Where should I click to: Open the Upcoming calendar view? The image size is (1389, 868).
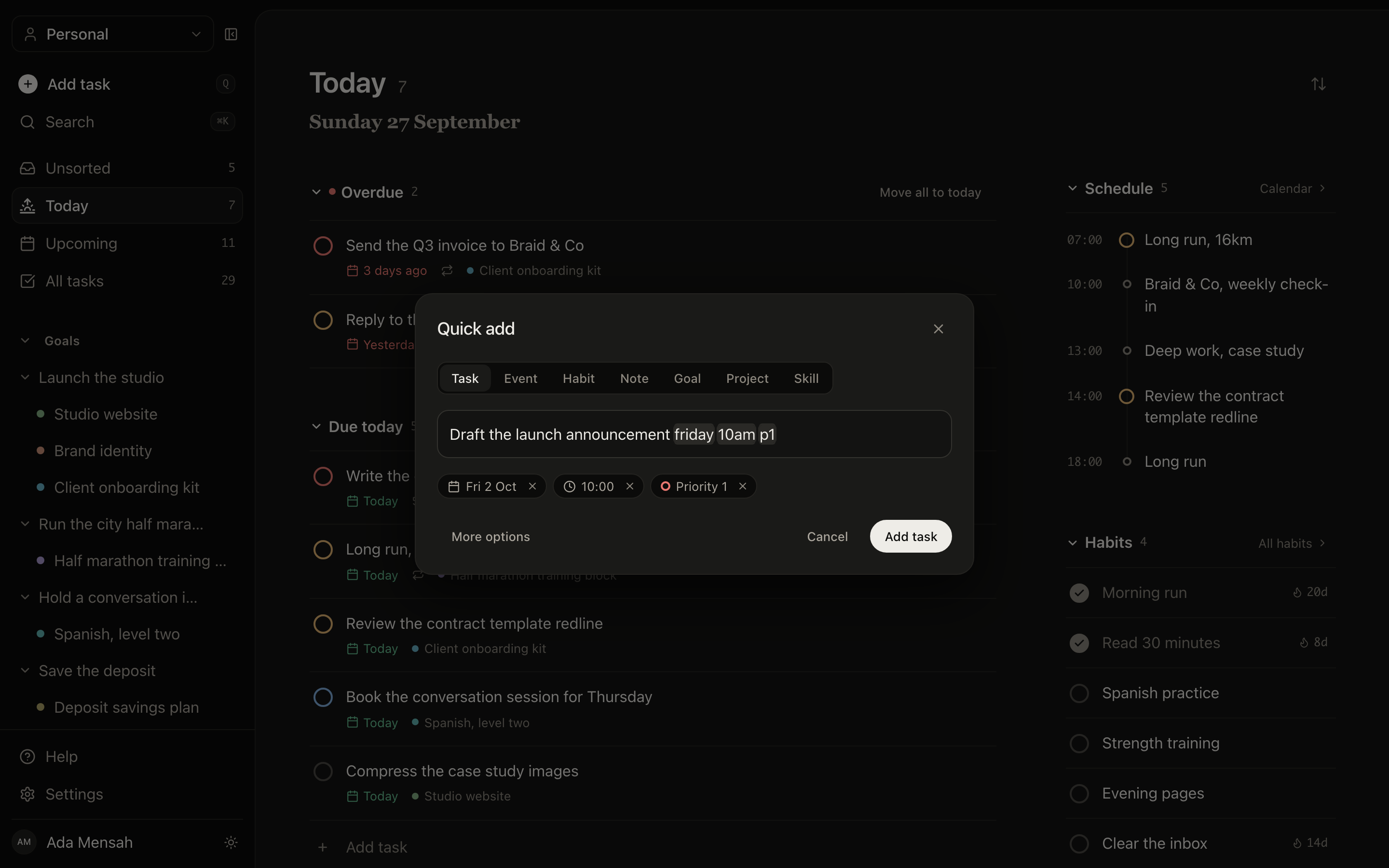[x=127, y=244]
